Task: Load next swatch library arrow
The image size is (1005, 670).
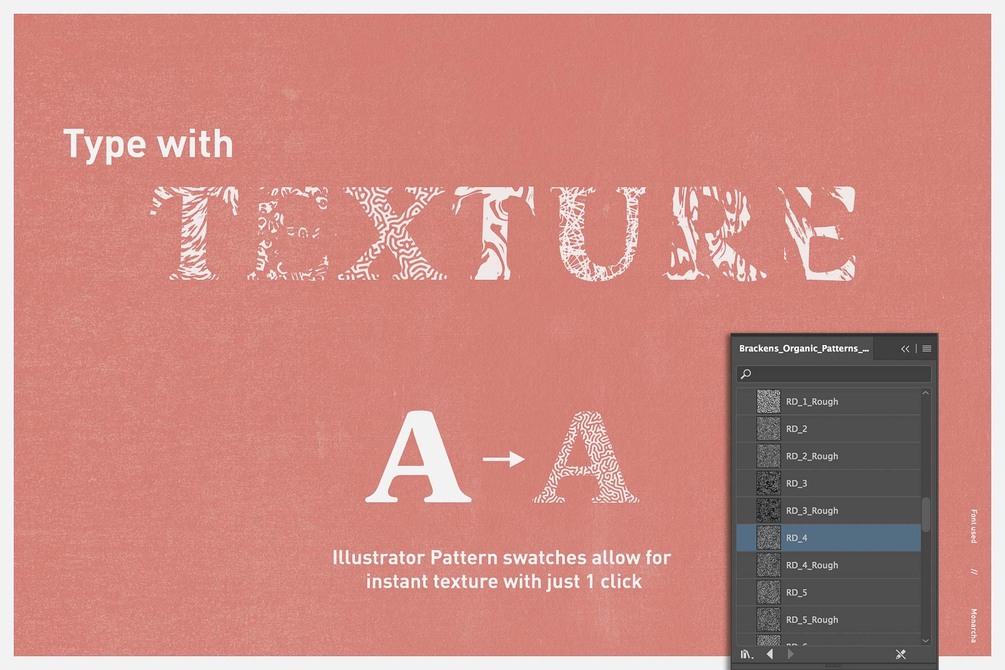Action: click(x=790, y=654)
